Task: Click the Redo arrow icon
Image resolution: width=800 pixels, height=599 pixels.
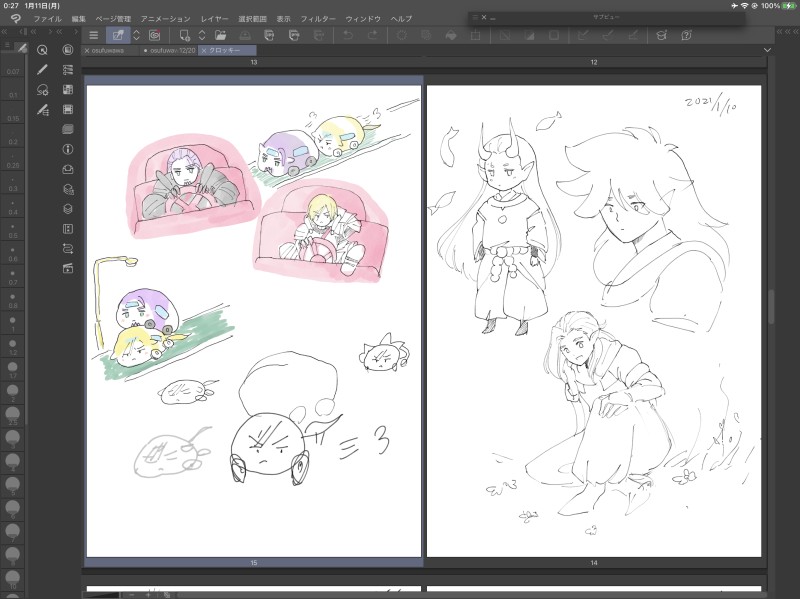Action: point(372,35)
